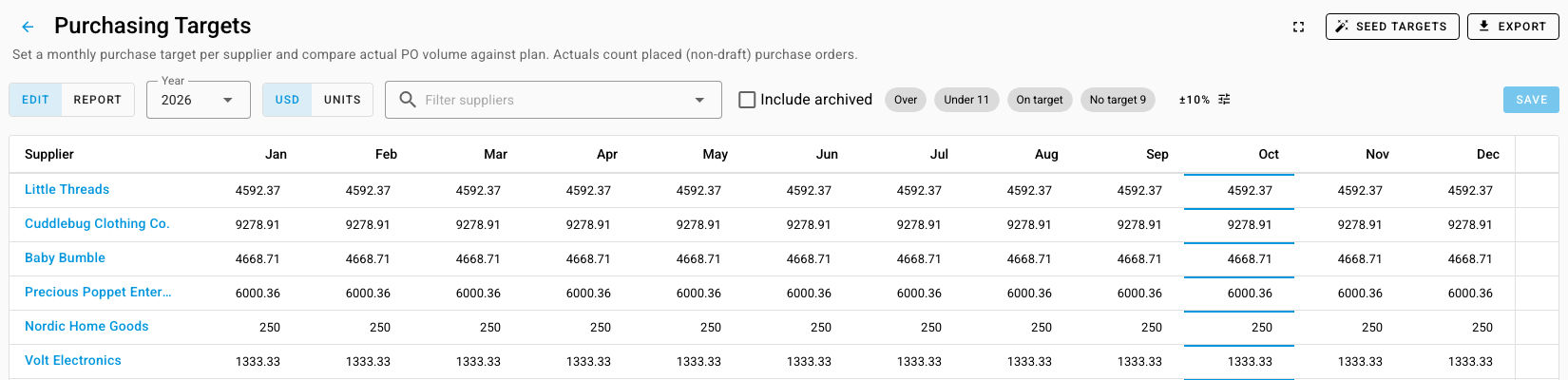Image resolution: width=1568 pixels, height=380 pixels.
Task: Edit Cuddlebug Clothing Feb target 9278.91
Action: point(368,225)
